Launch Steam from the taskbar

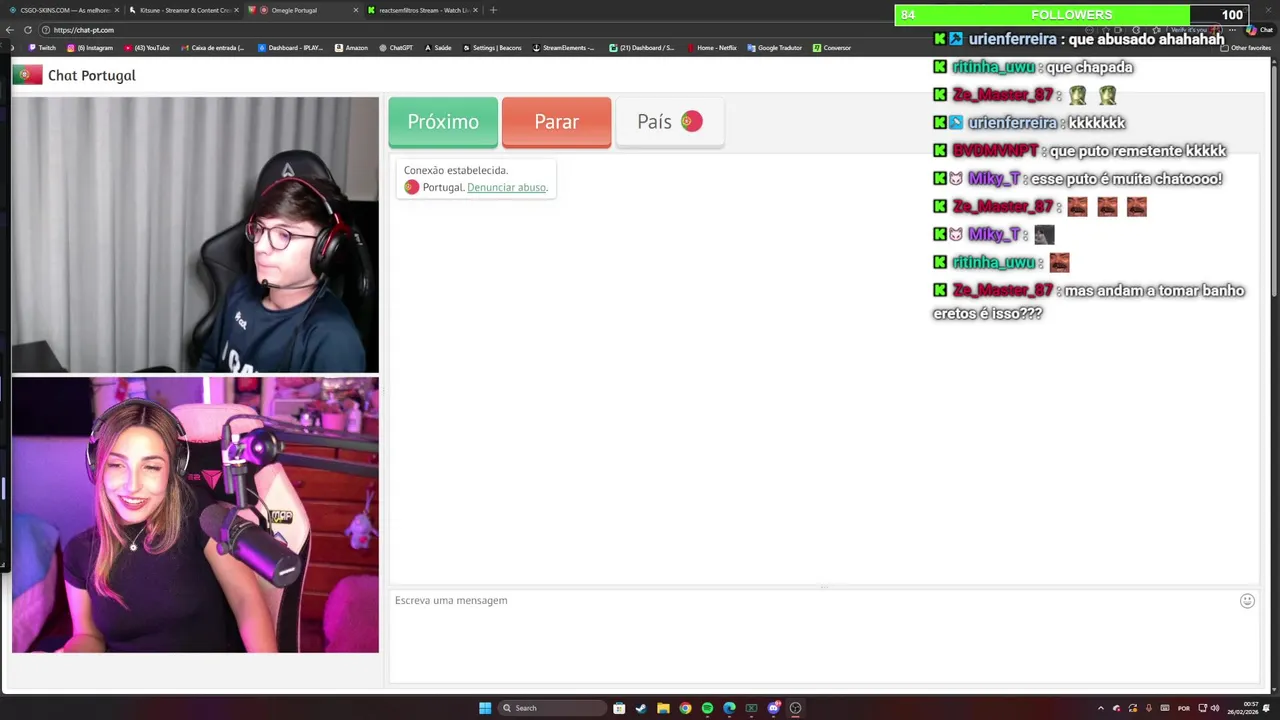click(x=641, y=708)
